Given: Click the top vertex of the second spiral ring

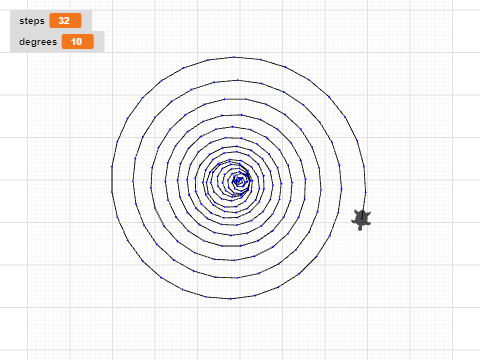Looking at the screenshot, I should click(237, 80).
